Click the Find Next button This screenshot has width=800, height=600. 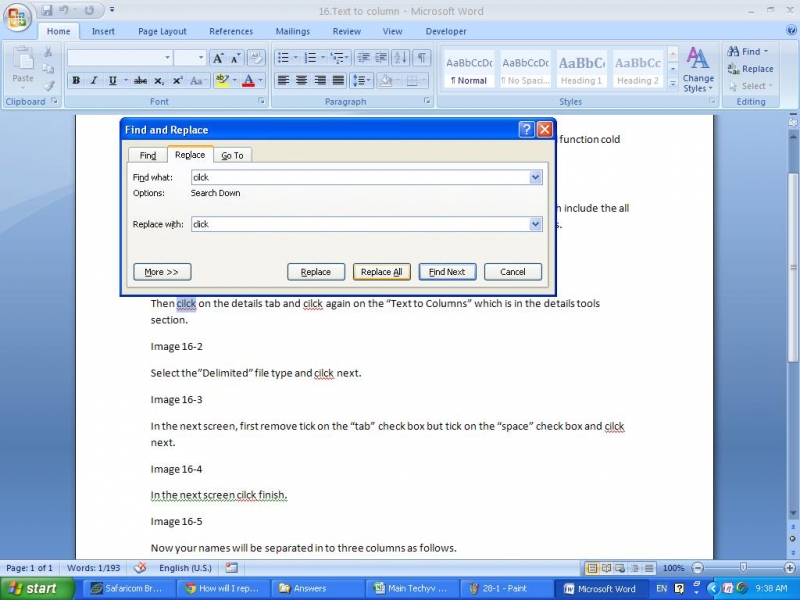tap(447, 272)
